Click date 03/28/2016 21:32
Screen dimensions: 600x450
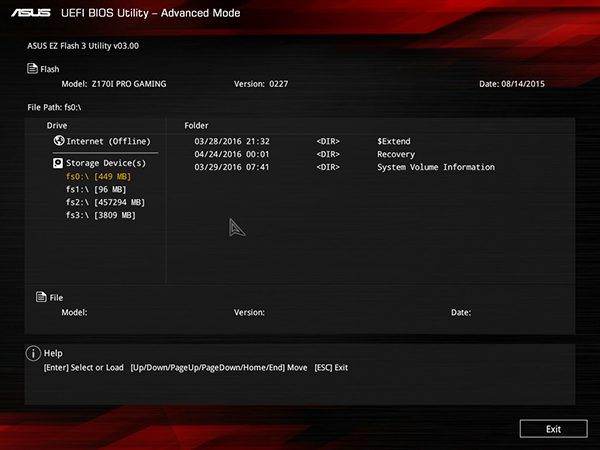[232, 141]
